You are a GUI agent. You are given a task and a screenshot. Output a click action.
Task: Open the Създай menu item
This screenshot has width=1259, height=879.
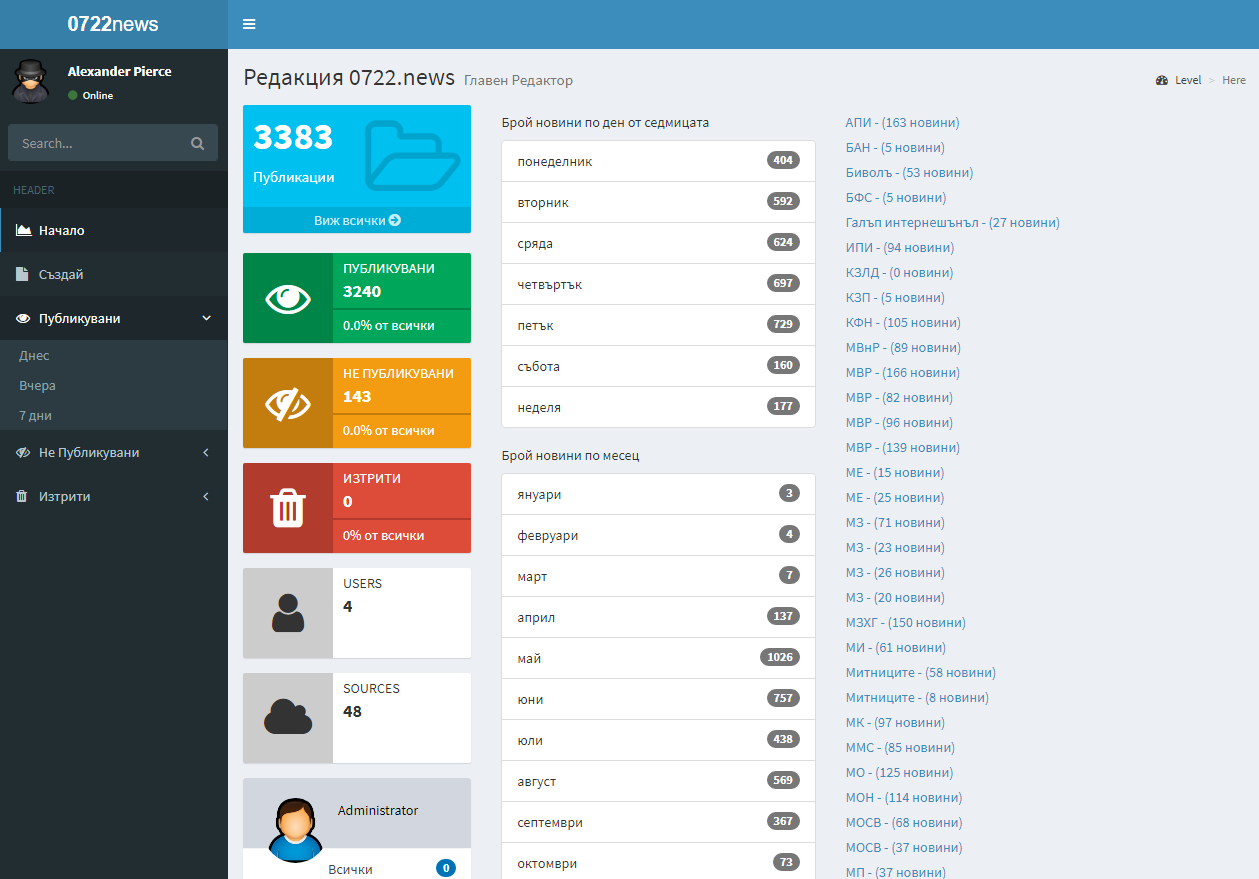click(114, 274)
